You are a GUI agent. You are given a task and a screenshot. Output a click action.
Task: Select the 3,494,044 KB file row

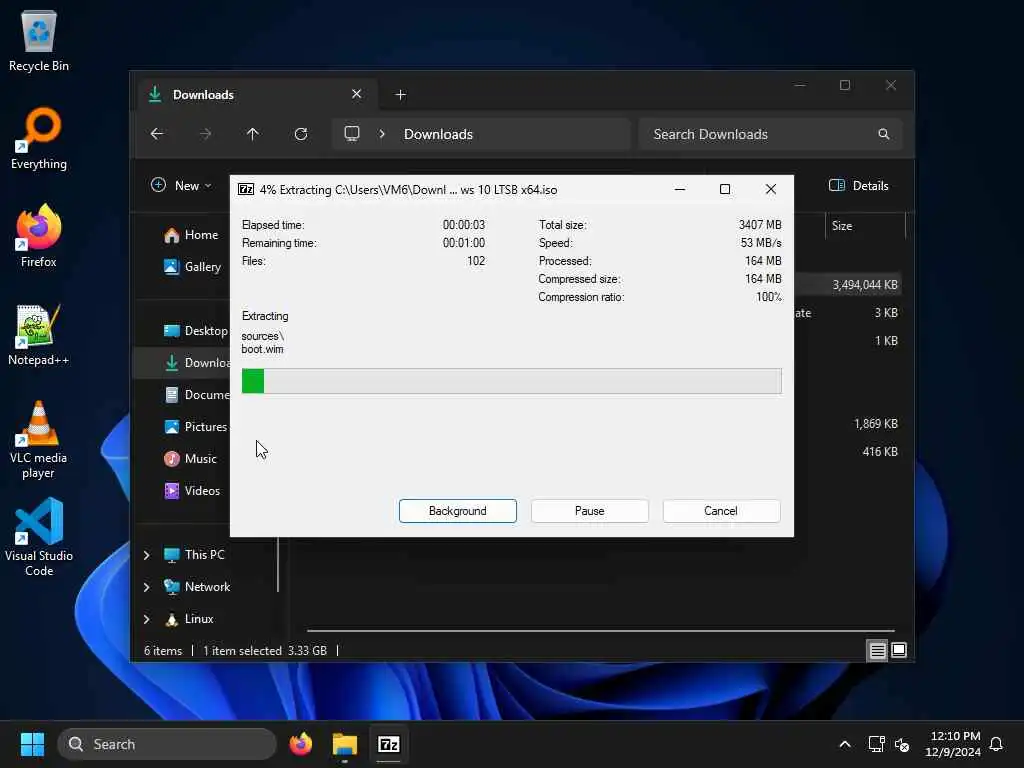865,285
